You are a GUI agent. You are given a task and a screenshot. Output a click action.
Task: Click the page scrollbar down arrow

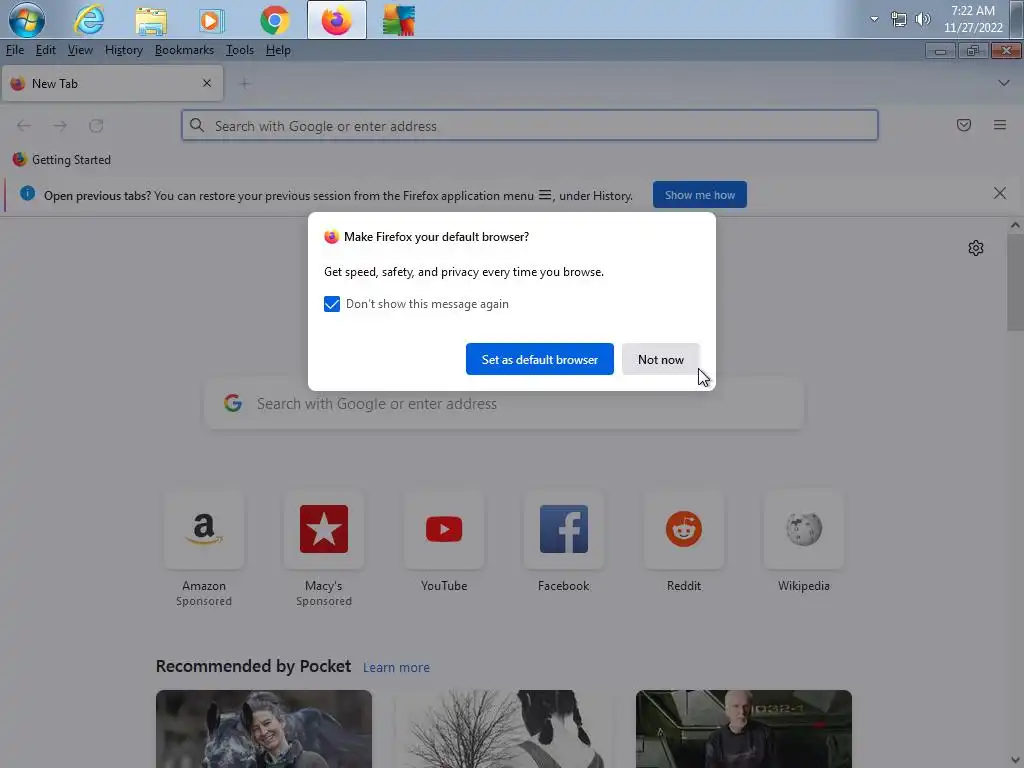1015,760
